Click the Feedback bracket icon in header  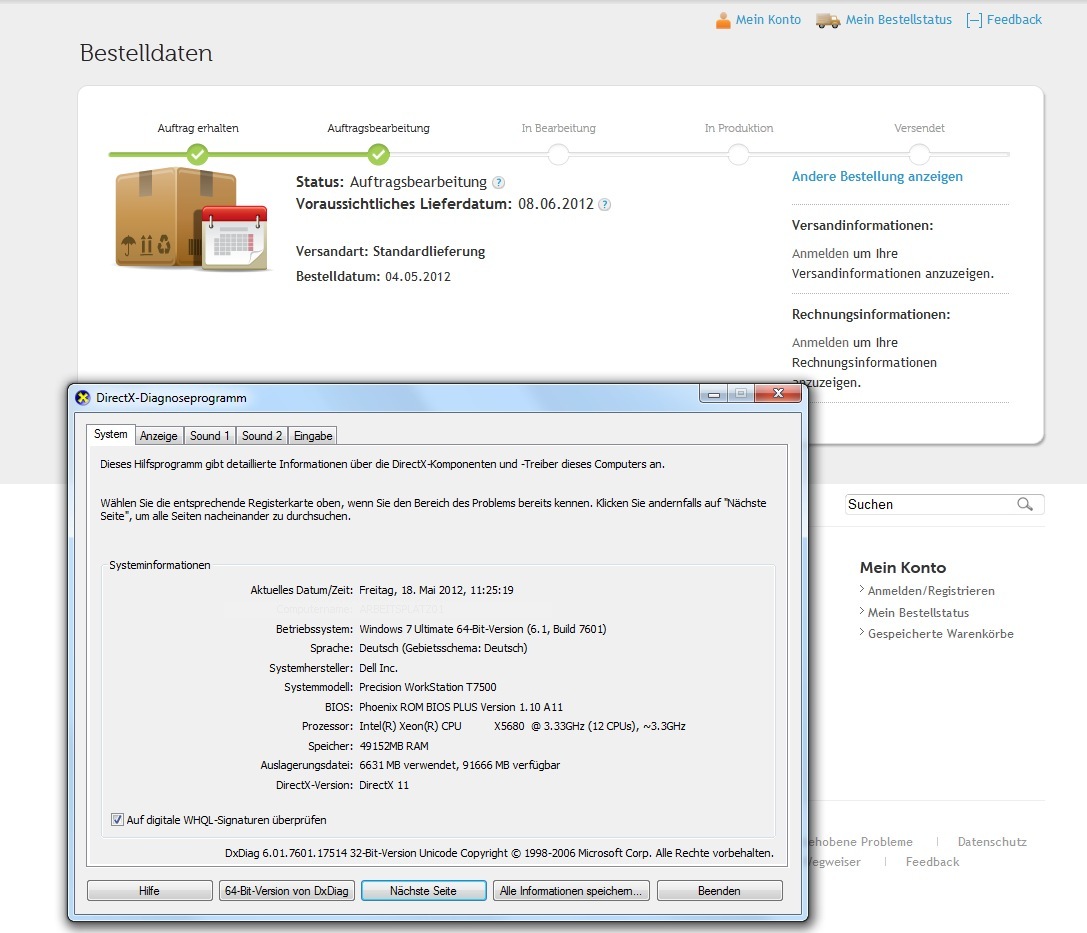coord(974,20)
